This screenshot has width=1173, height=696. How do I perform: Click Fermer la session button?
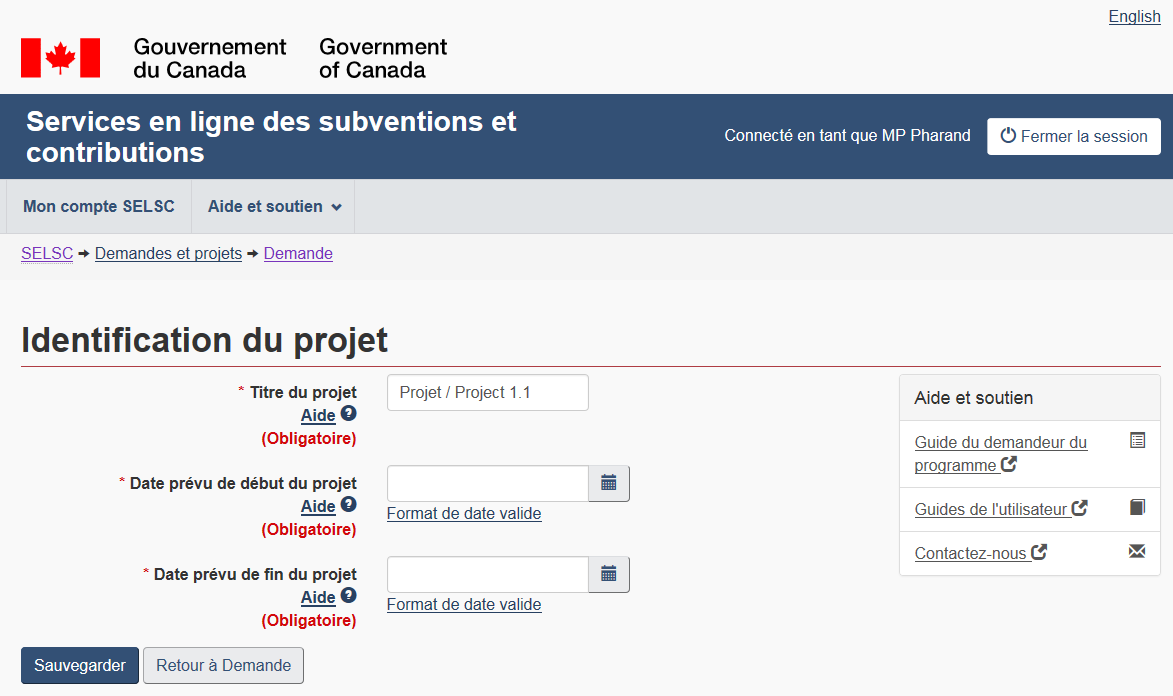[1073, 137]
